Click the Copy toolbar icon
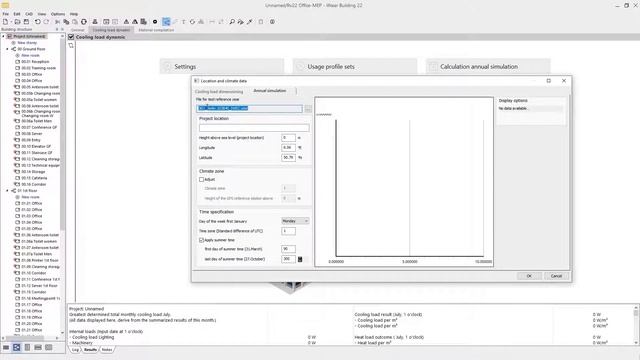 pyautogui.click(x=66, y=22)
